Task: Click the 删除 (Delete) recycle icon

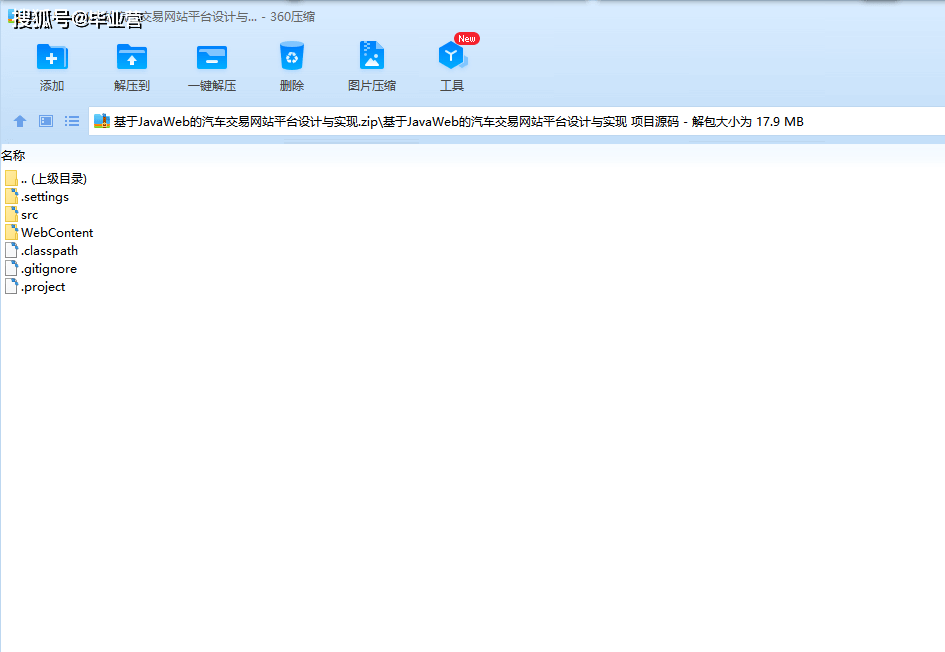Action: [x=292, y=58]
